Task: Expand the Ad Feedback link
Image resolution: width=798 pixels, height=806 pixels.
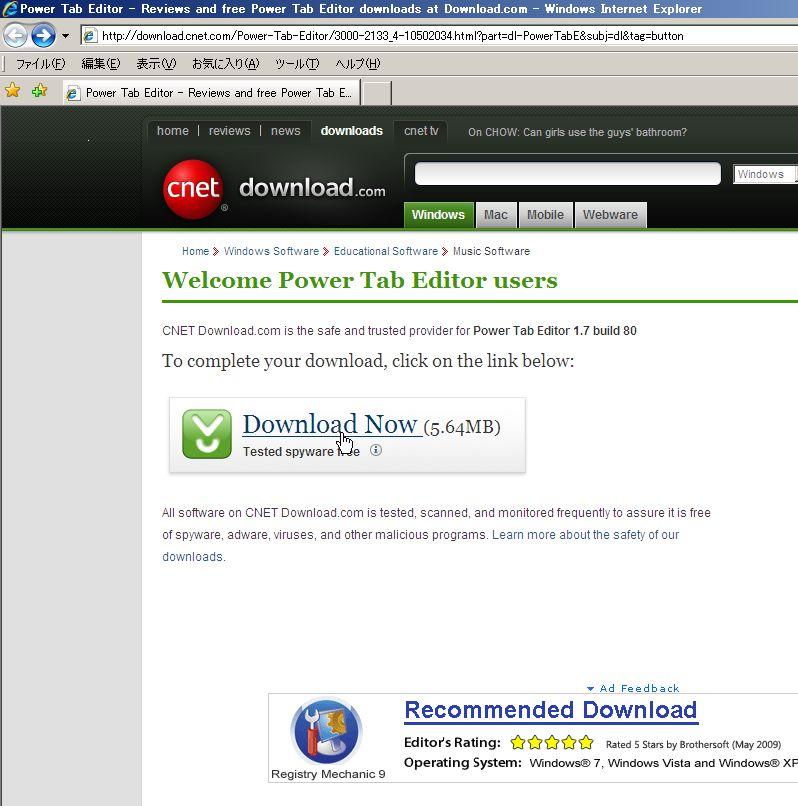Action: point(633,688)
